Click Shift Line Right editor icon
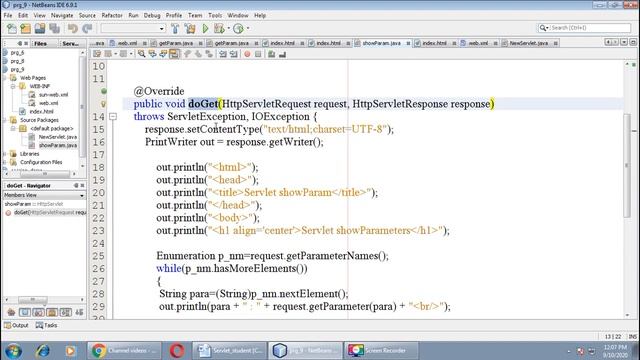Image resolution: width=640 pixels, height=360 pixels. [233, 54]
